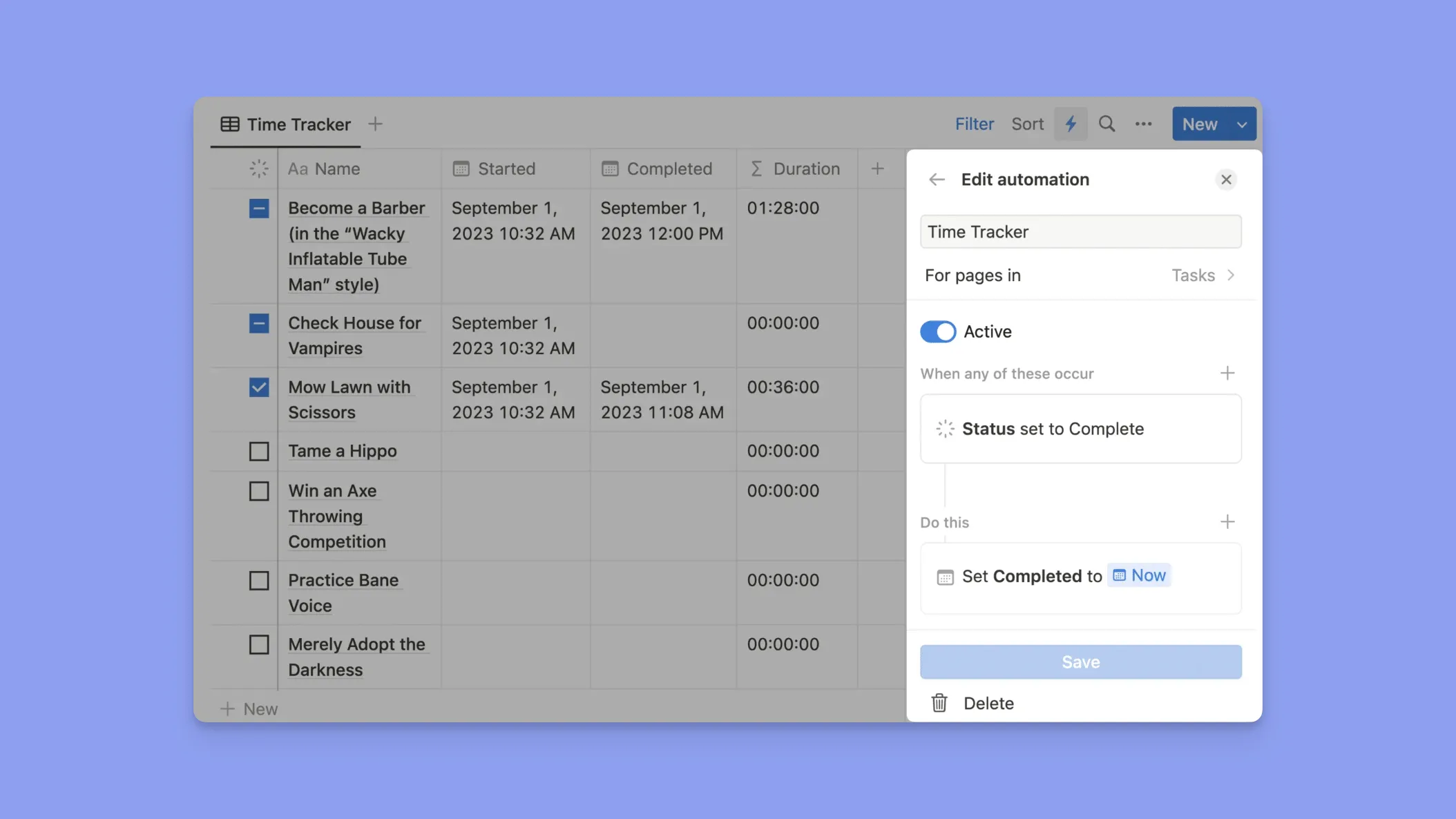Toggle the Active automation switch
The width and height of the screenshot is (1456, 819).
(x=938, y=331)
